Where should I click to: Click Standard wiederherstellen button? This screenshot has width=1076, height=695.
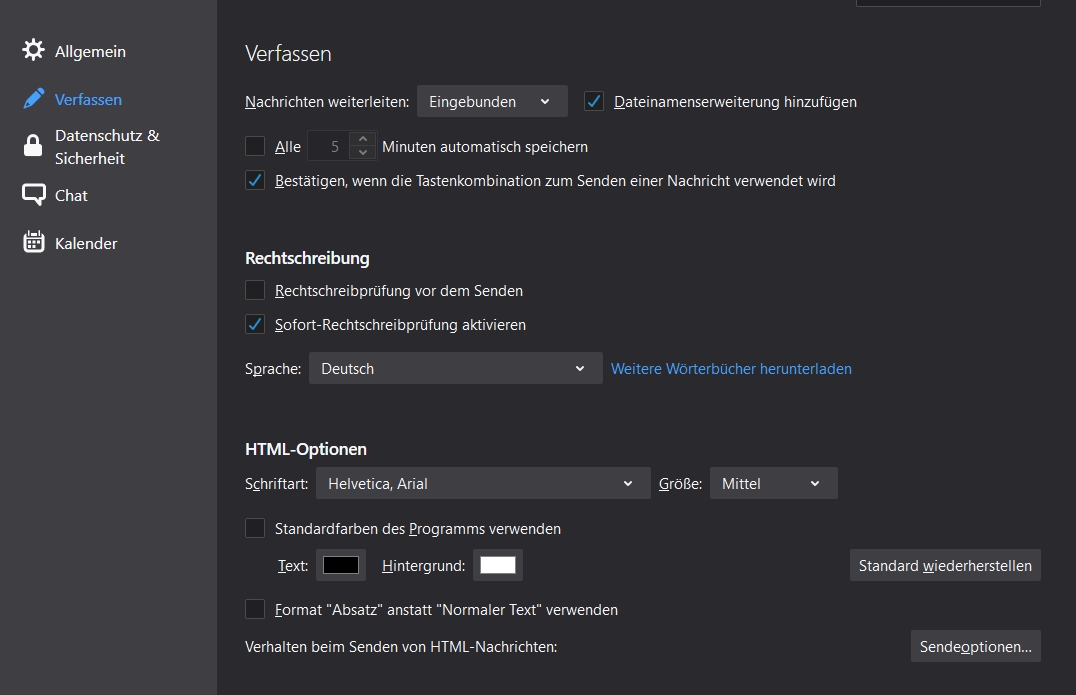pyautogui.click(x=945, y=565)
